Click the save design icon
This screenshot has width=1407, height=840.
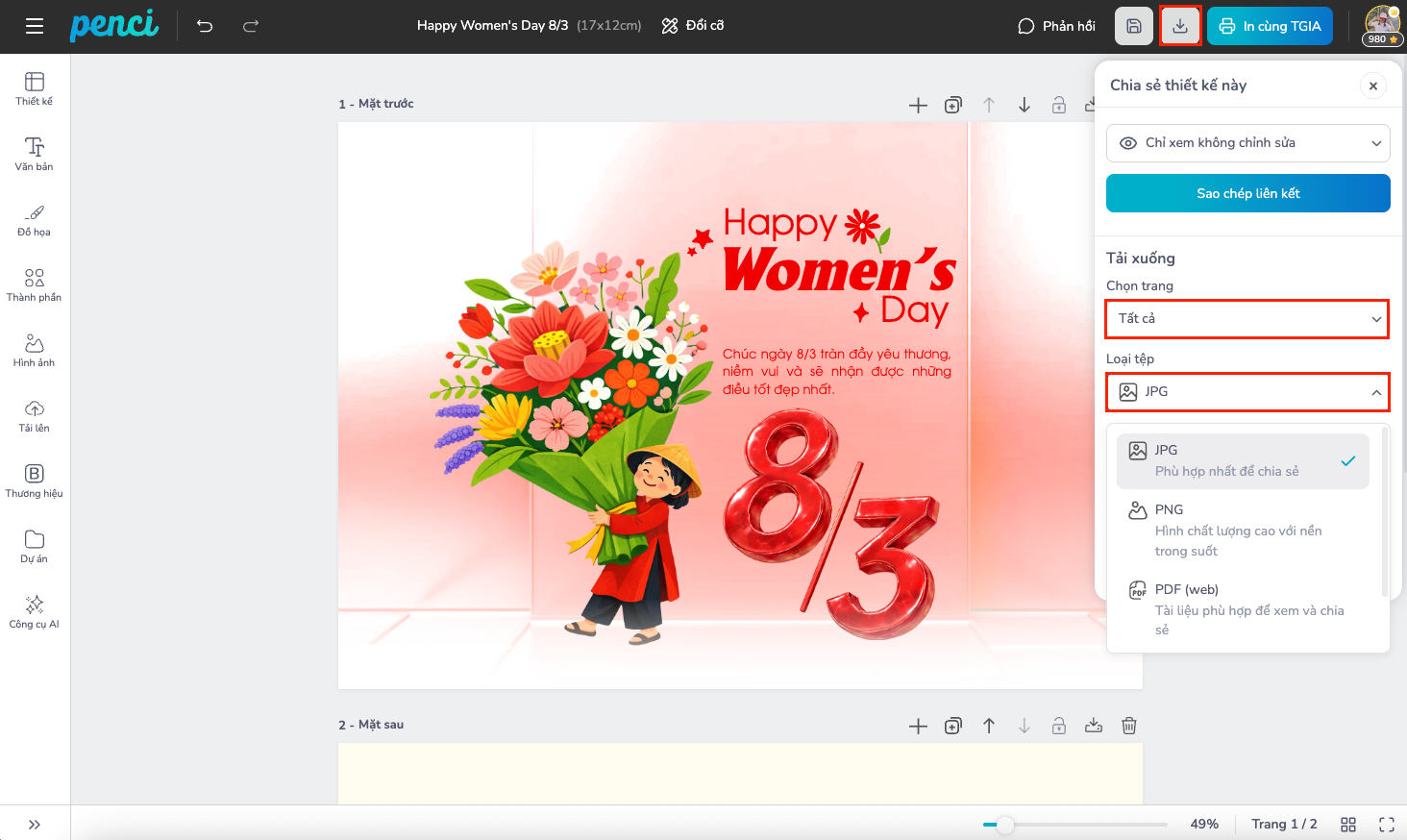(1134, 26)
